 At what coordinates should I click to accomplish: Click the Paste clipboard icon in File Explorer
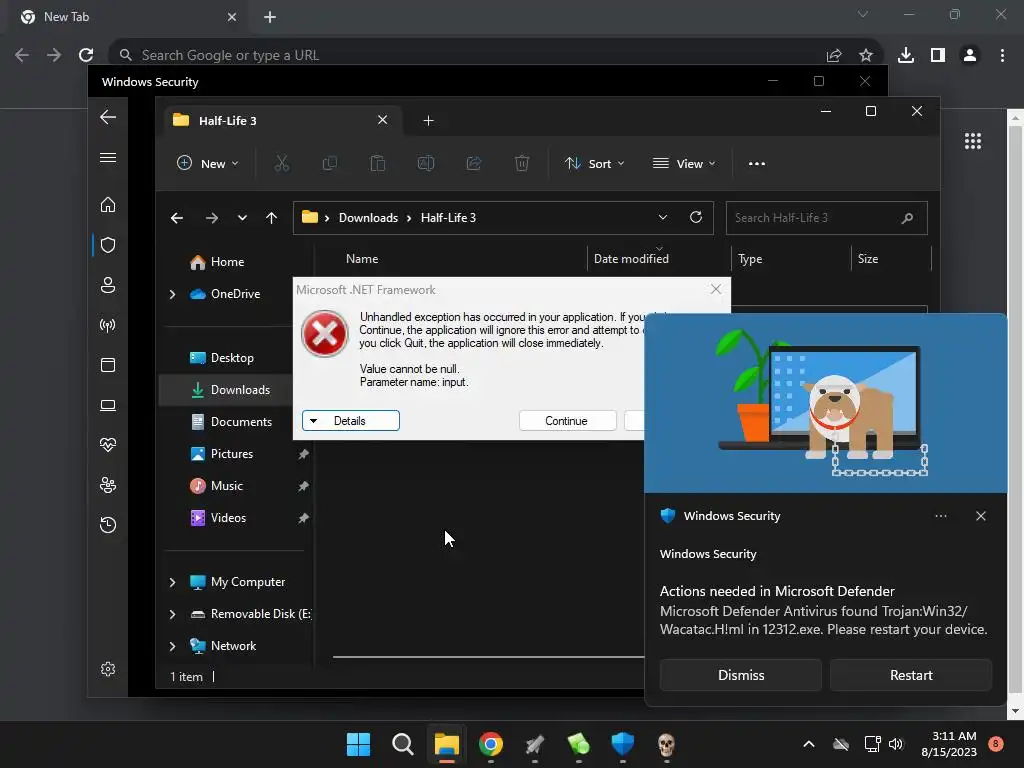point(377,163)
